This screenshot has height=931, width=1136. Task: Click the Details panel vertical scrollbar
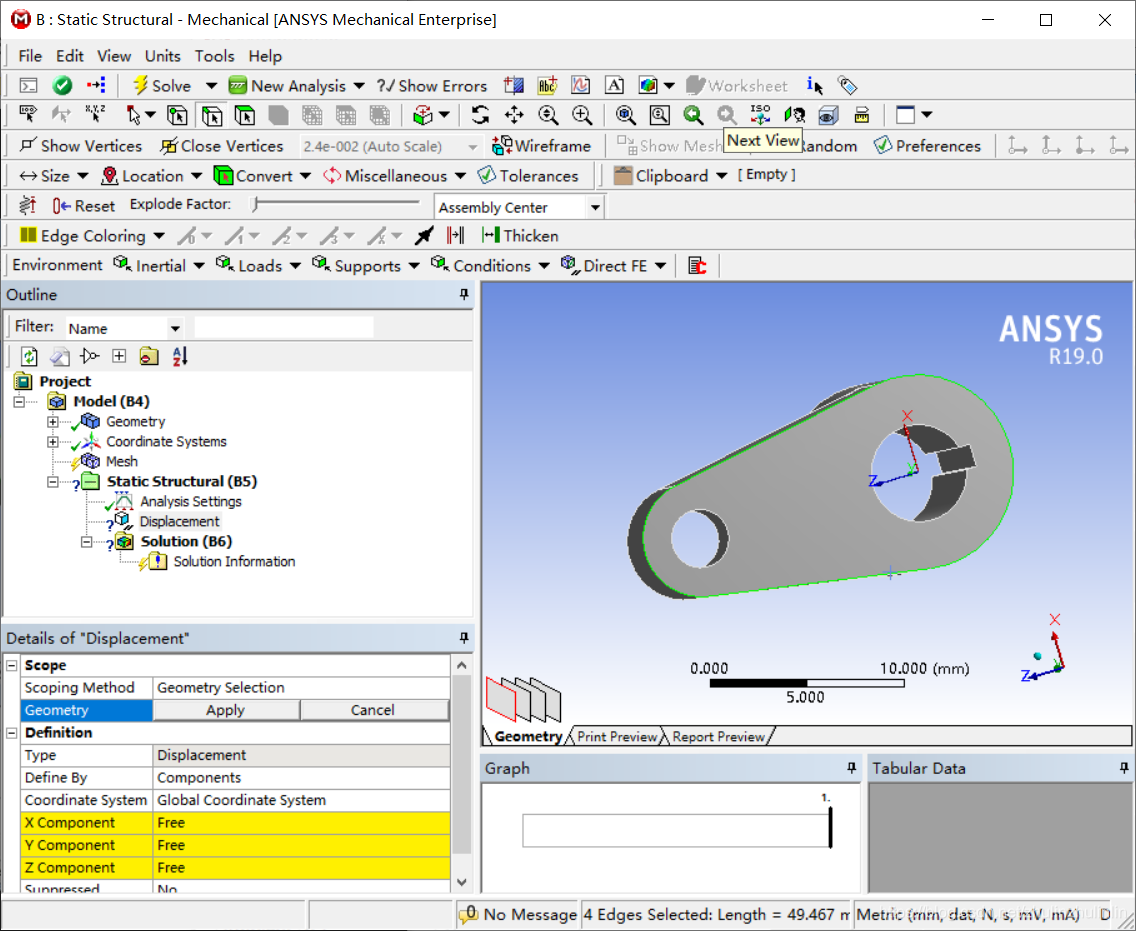462,774
